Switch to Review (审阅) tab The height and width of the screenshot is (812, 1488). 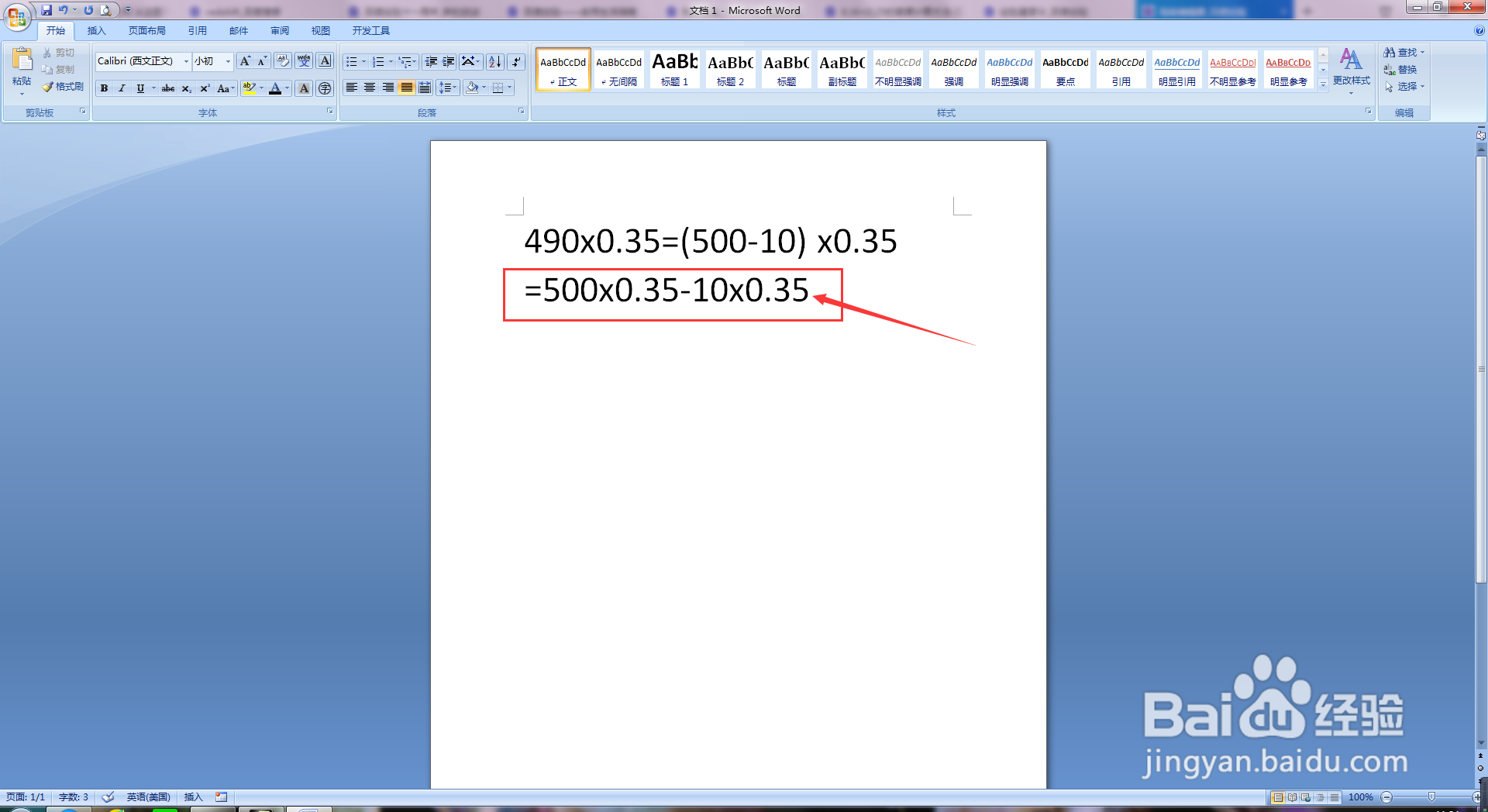[280, 31]
